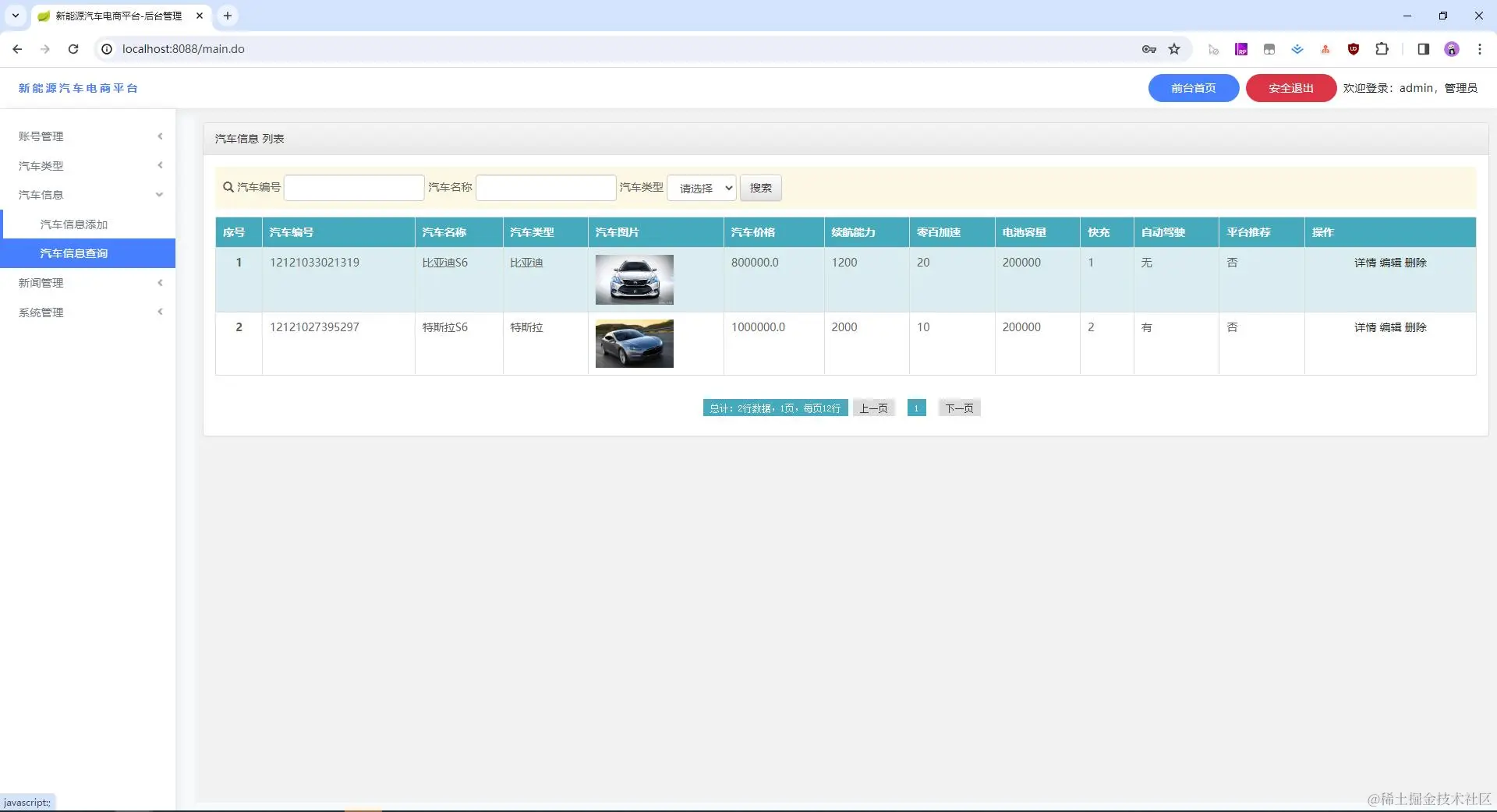Open 详情 for the 特斯拉S6 row
This screenshot has width=1497, height=812.
point(1364,327)
